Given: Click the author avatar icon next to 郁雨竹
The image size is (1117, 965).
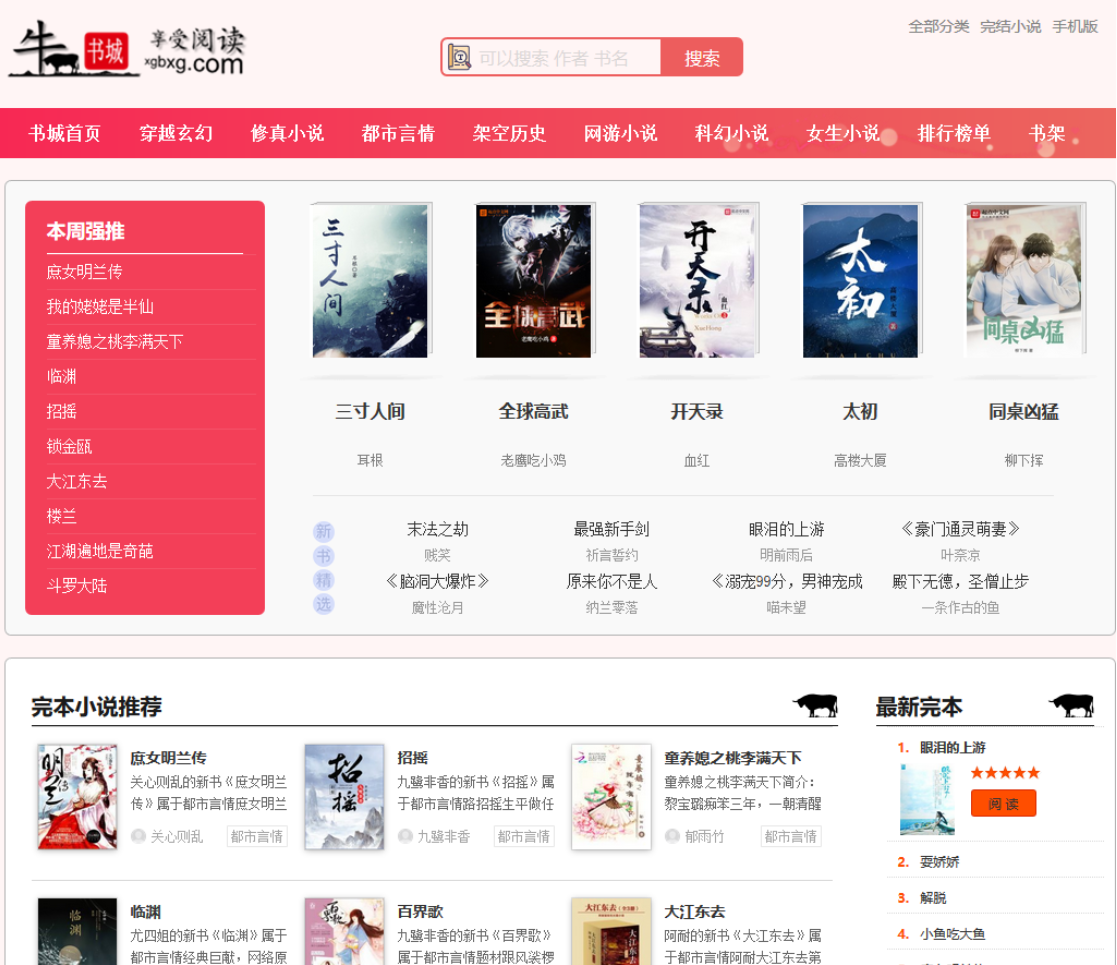Looking at the screenshot, I should pos(672,836).
